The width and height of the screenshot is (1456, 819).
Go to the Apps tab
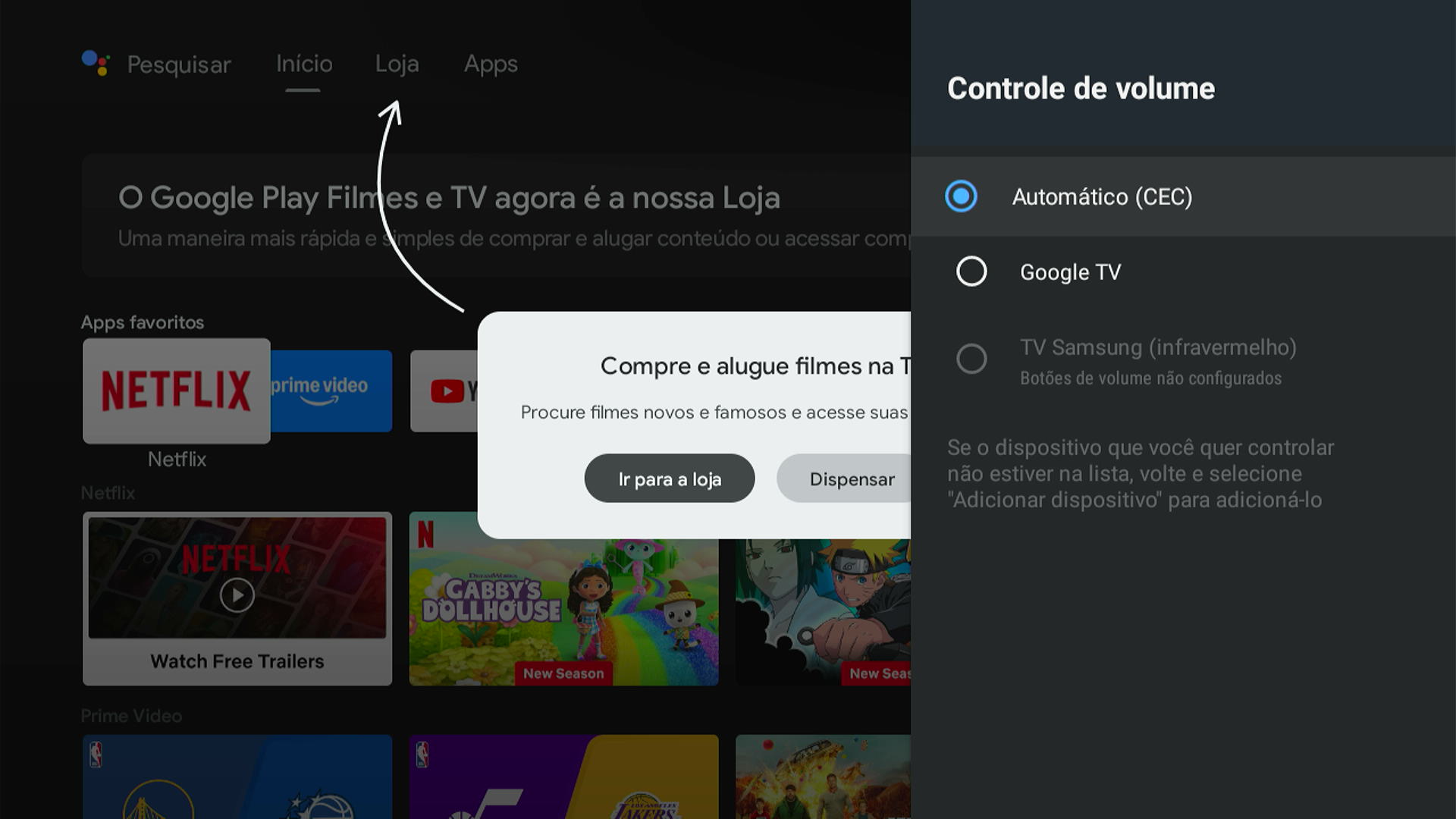tap(491, 64)
